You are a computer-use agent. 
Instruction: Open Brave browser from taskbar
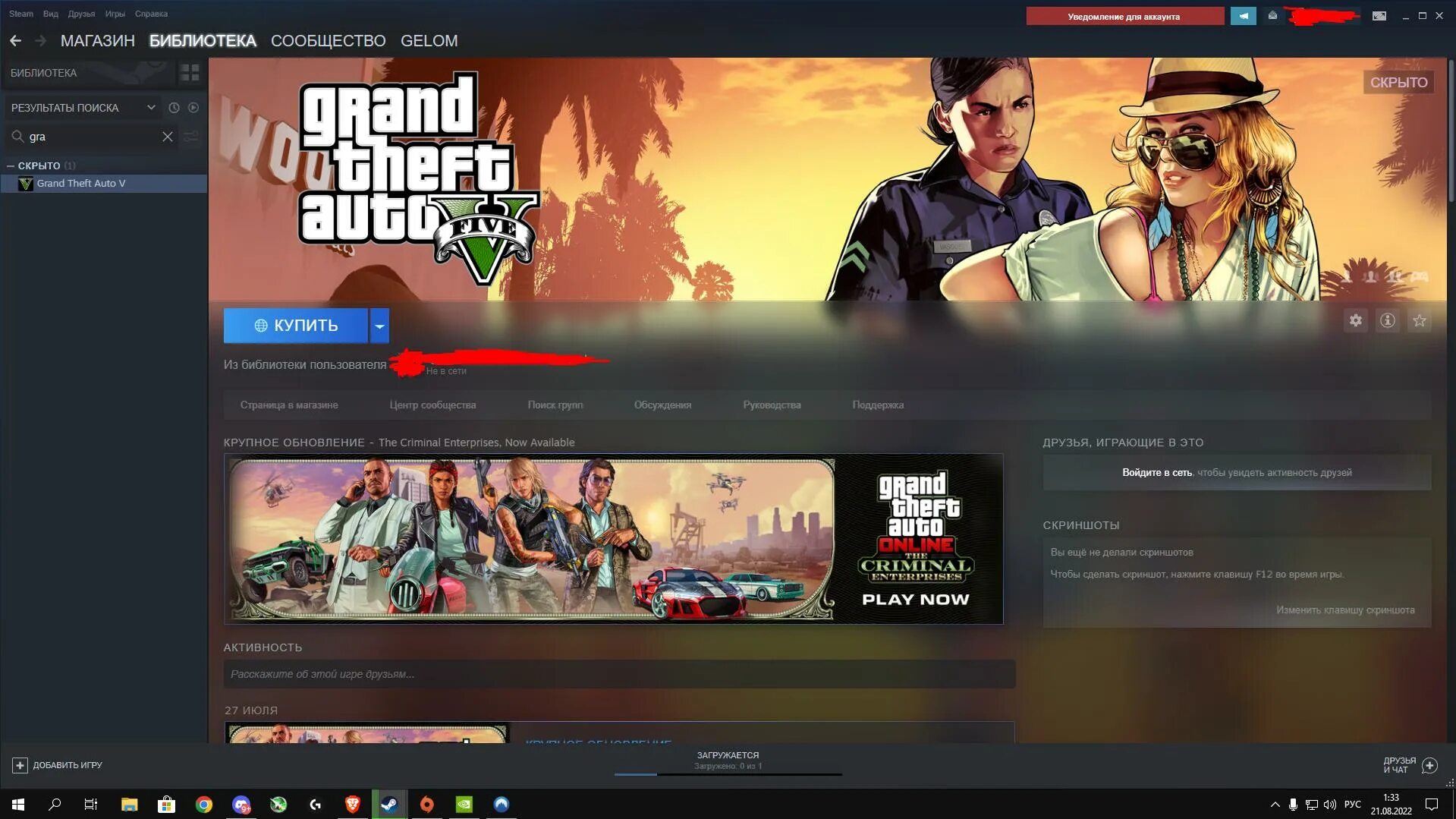pos(353,805)
